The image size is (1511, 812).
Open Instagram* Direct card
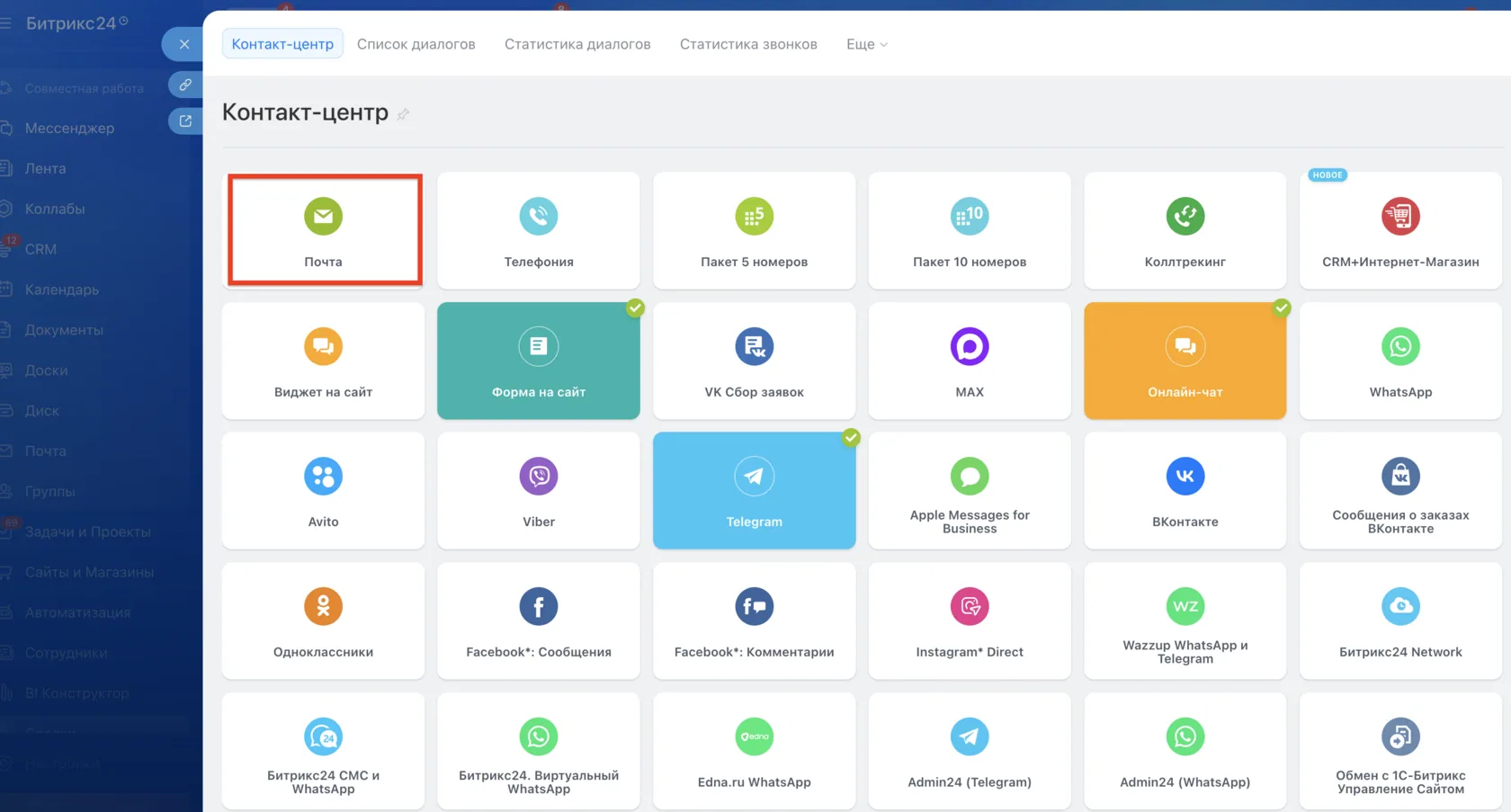click(x=970, y=620)
